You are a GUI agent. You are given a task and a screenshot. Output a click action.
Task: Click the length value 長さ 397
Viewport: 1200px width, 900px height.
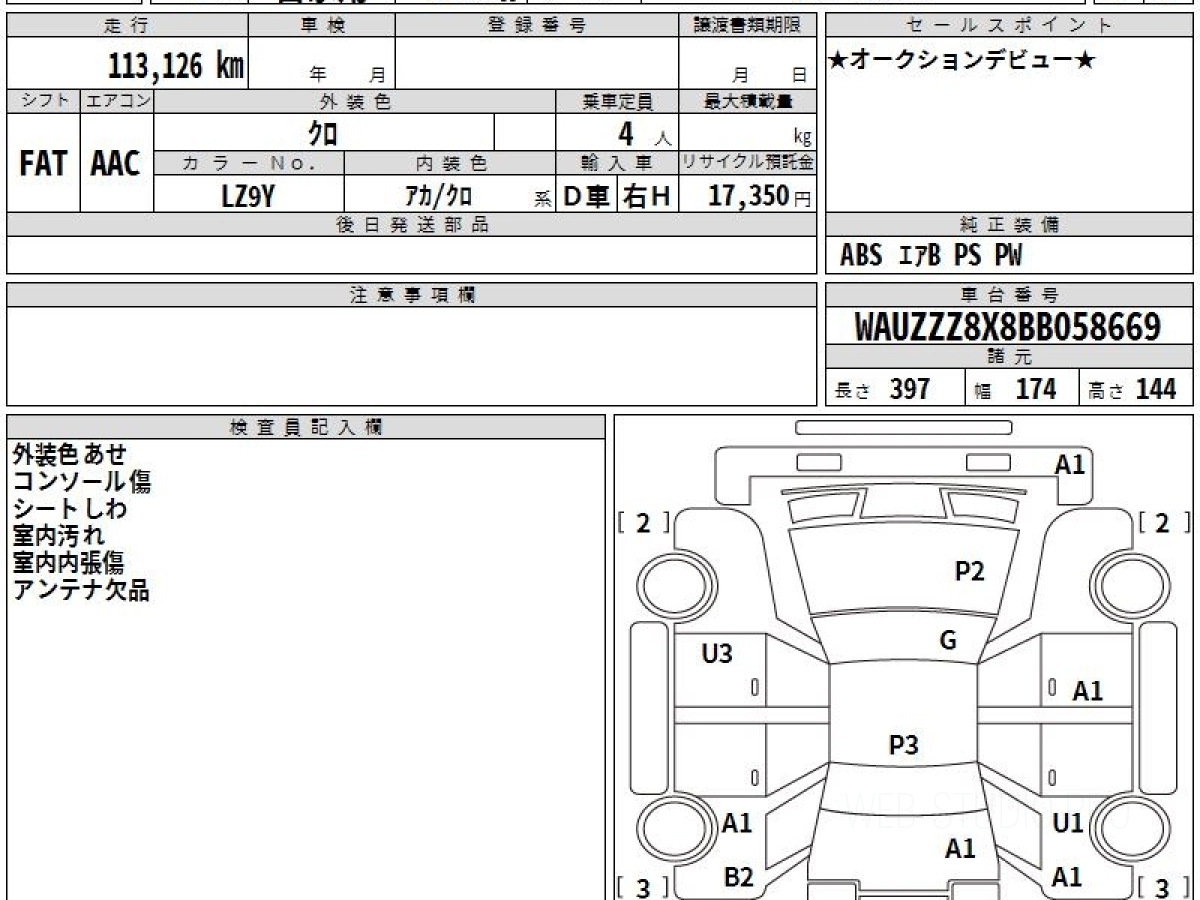883,390
